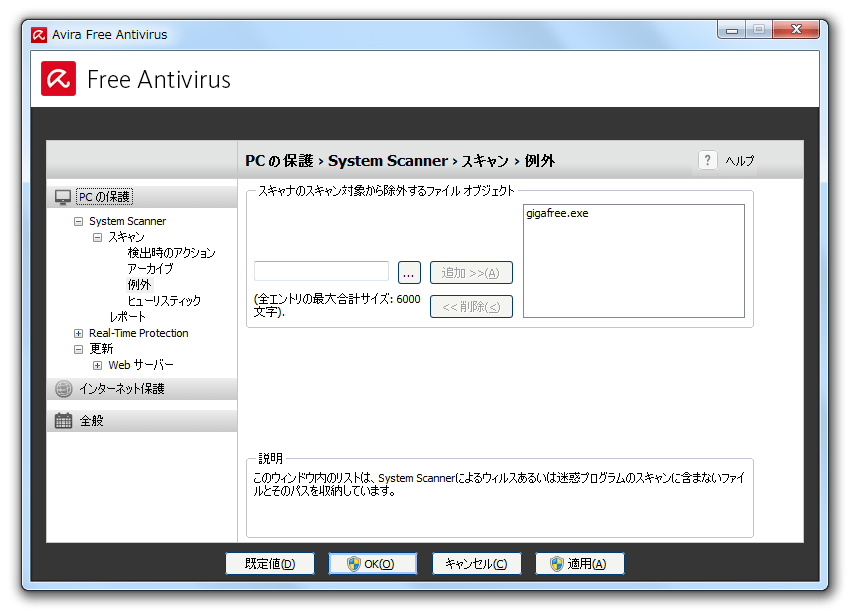This screenshot has width=849, height=612.
Task: Select 更新 in the tree
Action: (x=101, y=349)
